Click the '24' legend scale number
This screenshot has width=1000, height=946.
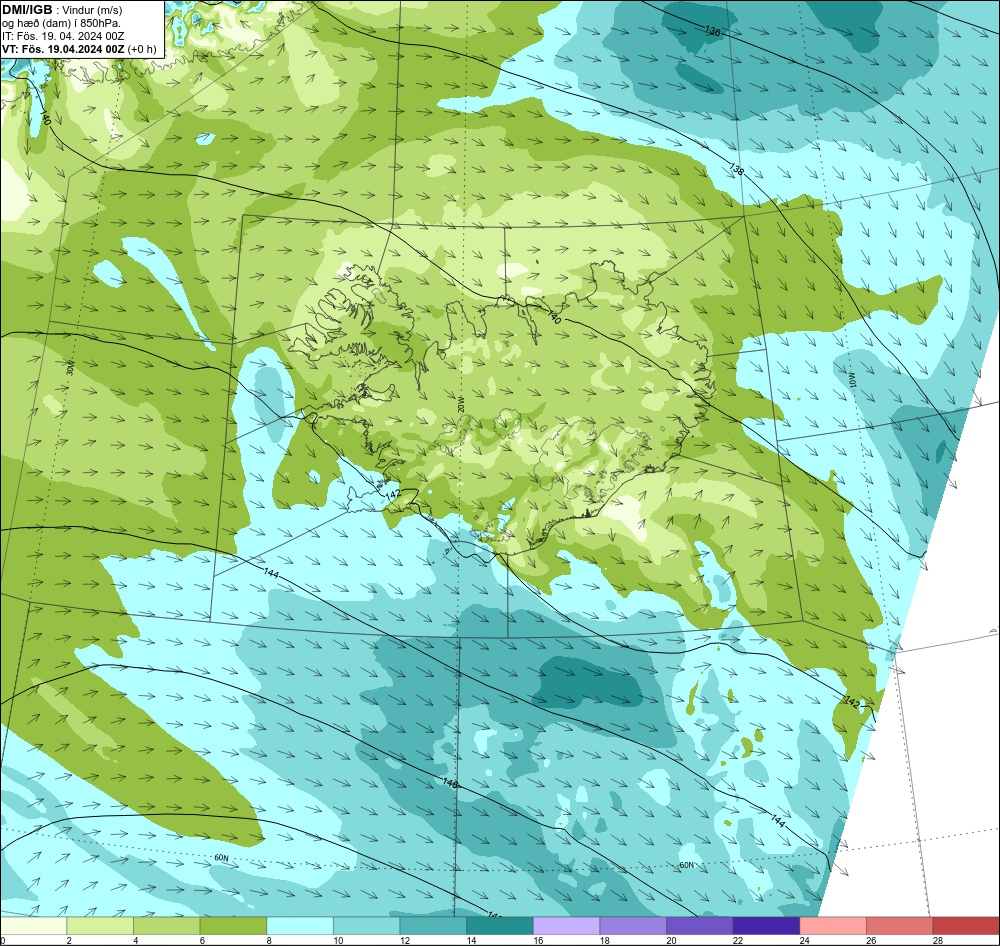click(x=805, y=940)
